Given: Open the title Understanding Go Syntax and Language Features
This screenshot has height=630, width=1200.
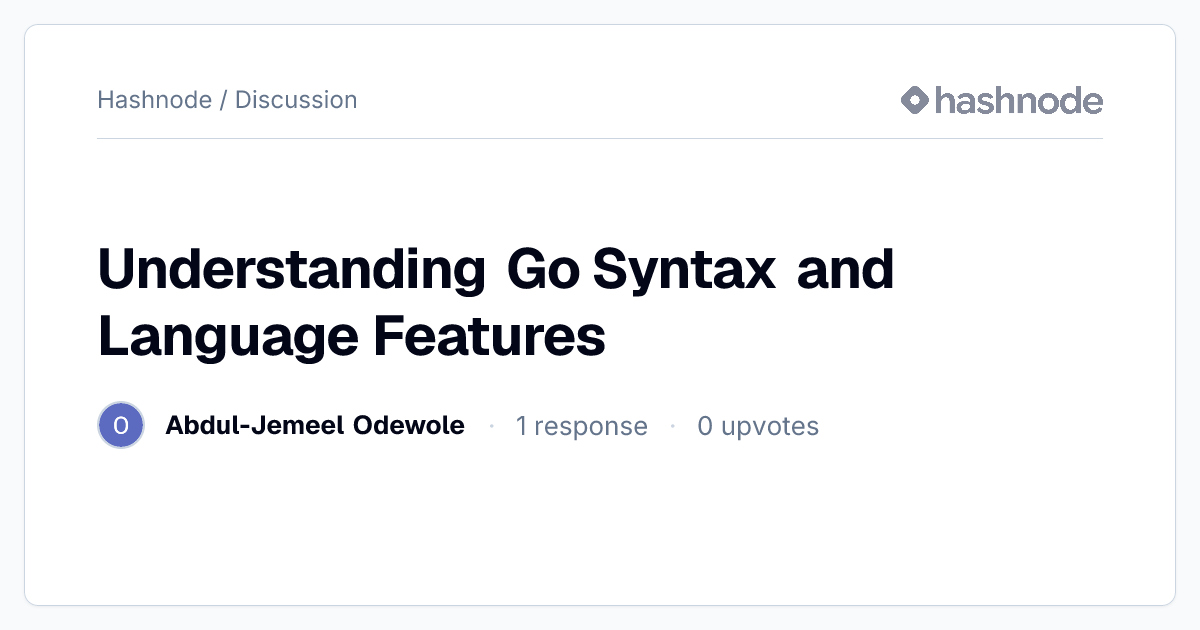Looking at the screenshot, I should pos(496,303).
